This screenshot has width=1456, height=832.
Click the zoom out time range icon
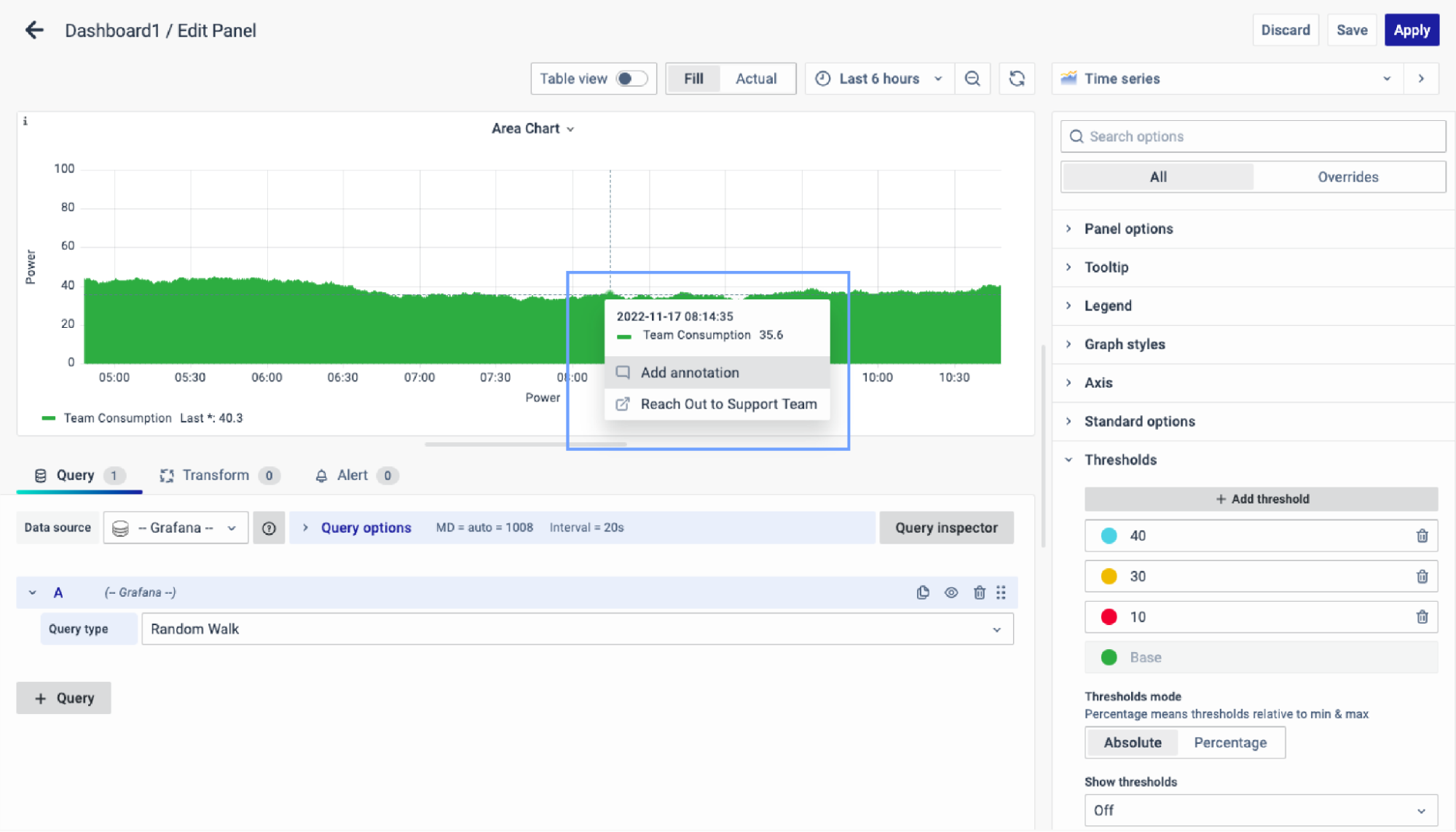(x=972, y=79)
